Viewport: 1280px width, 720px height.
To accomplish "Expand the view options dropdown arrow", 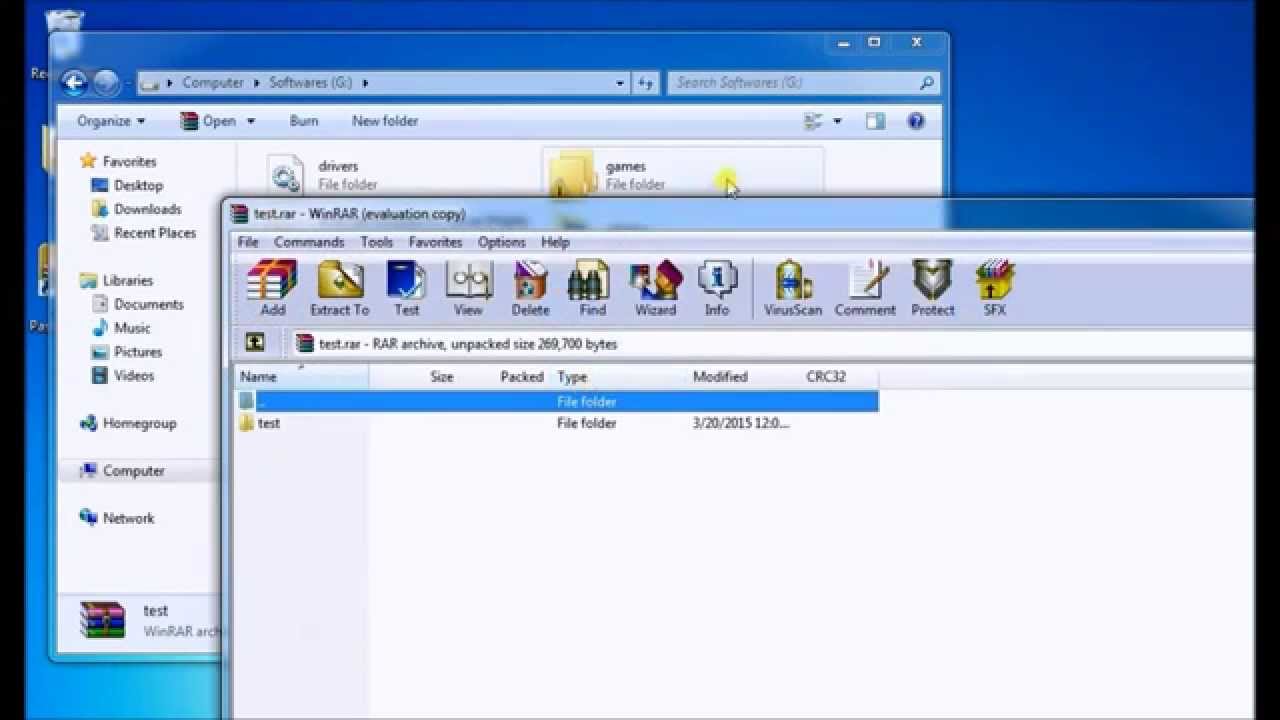I will tap(837, 121).
